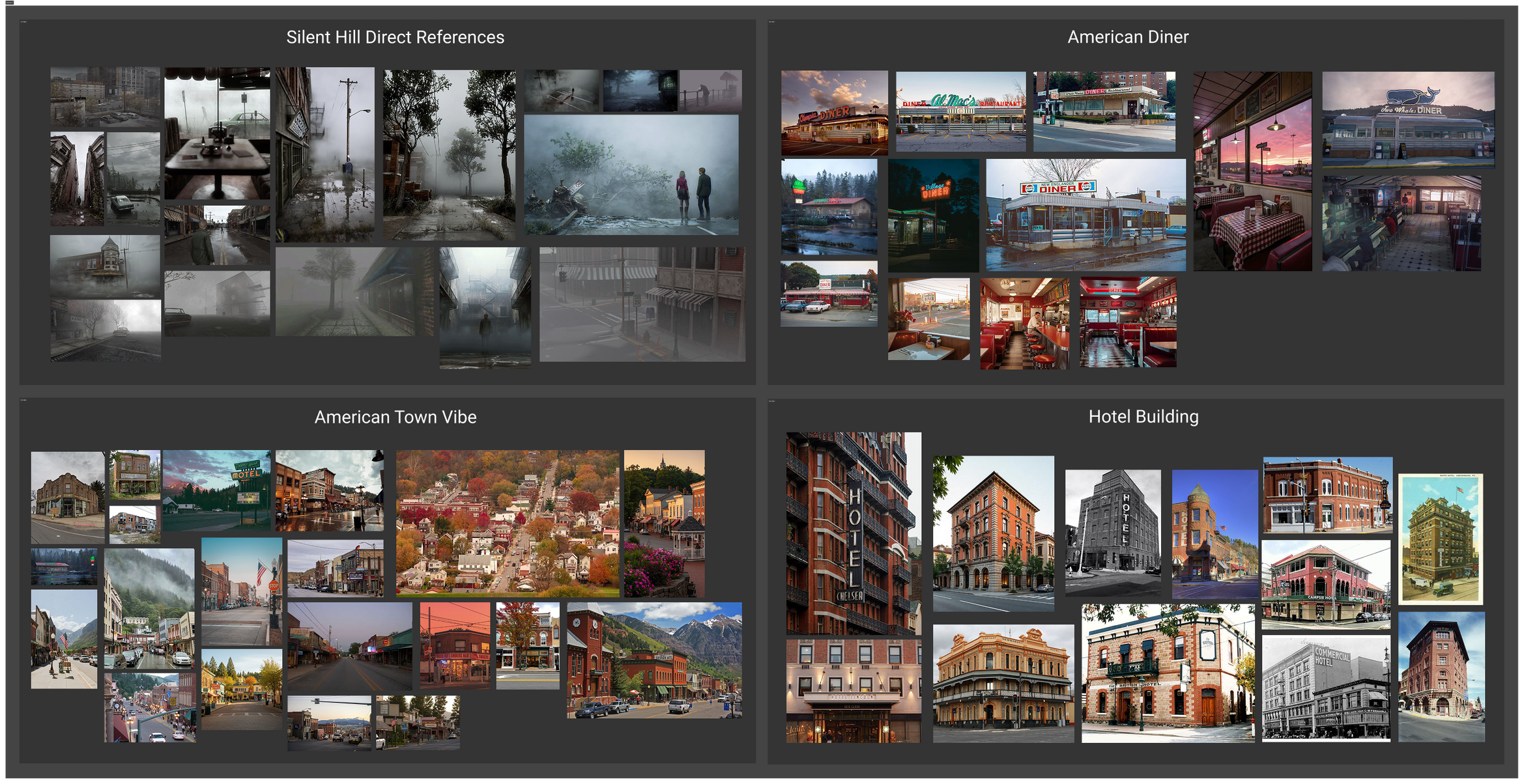Click the "Silent Hill Direct References" group title
The height and width of the screenshot is (784, 1524).
pyautogui.click(x=395, y=37)
